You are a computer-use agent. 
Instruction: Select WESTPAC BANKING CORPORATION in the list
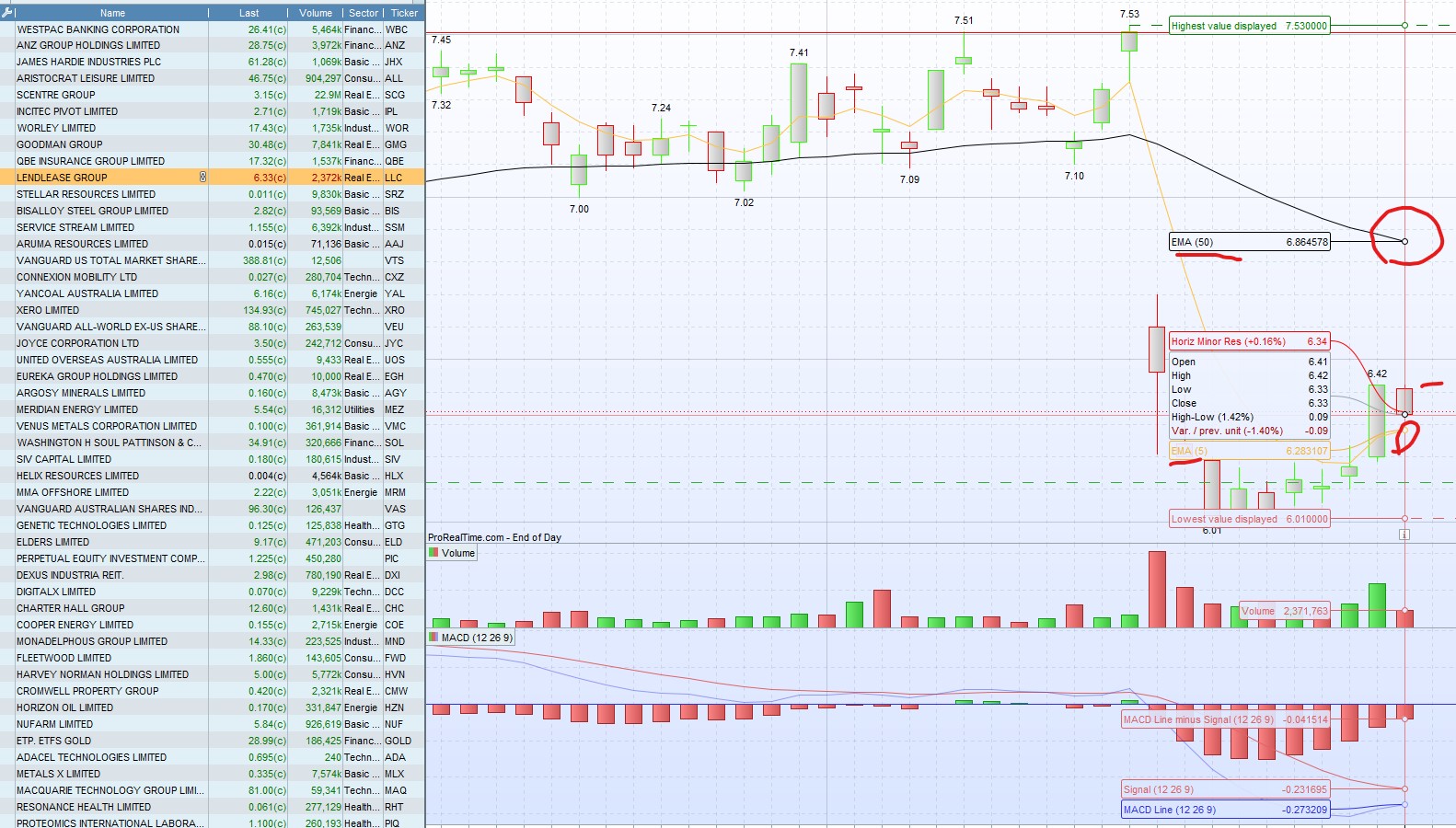coord(212,29)
